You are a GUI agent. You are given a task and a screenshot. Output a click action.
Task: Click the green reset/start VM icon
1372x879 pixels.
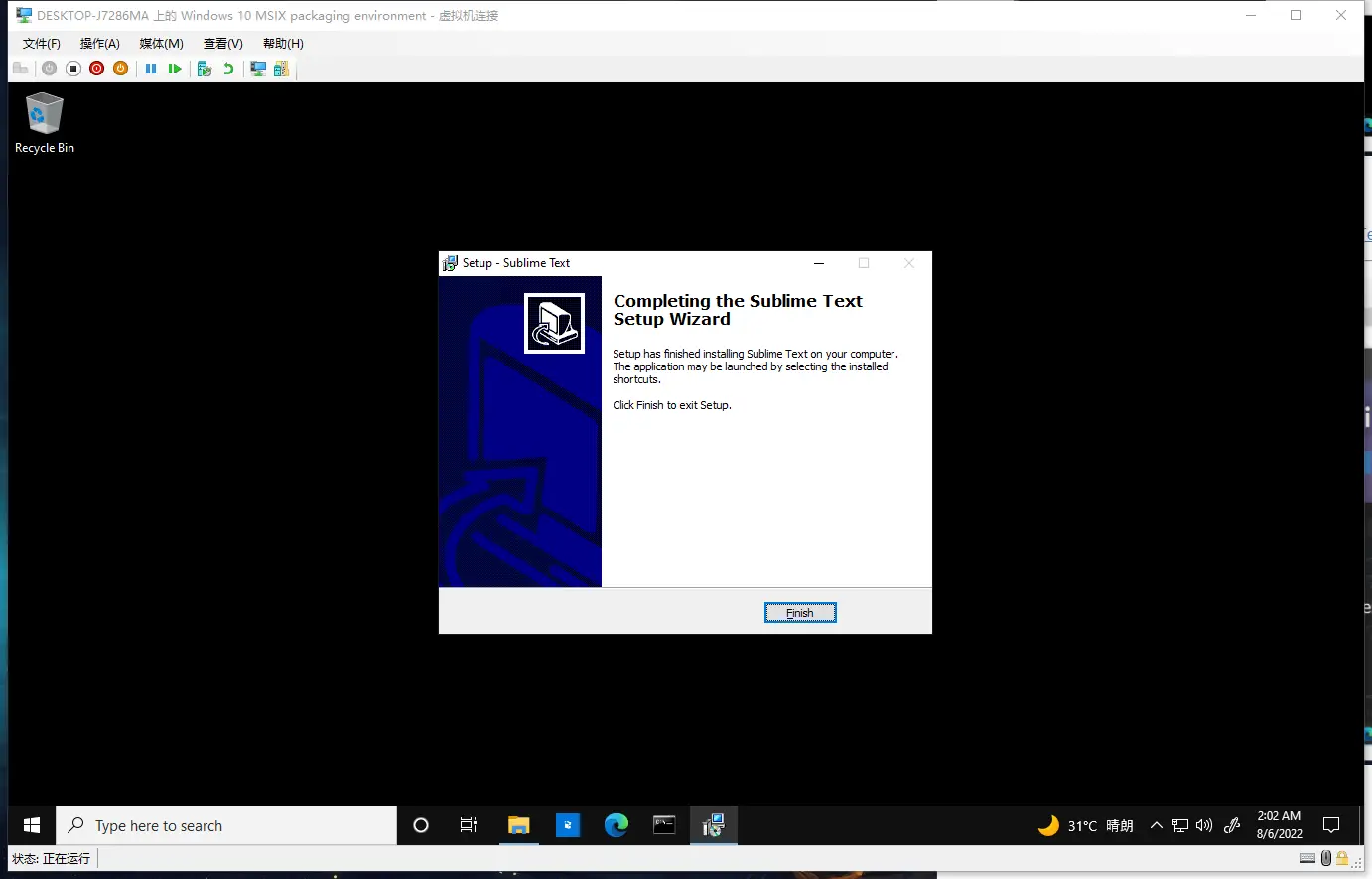(175, 69)
